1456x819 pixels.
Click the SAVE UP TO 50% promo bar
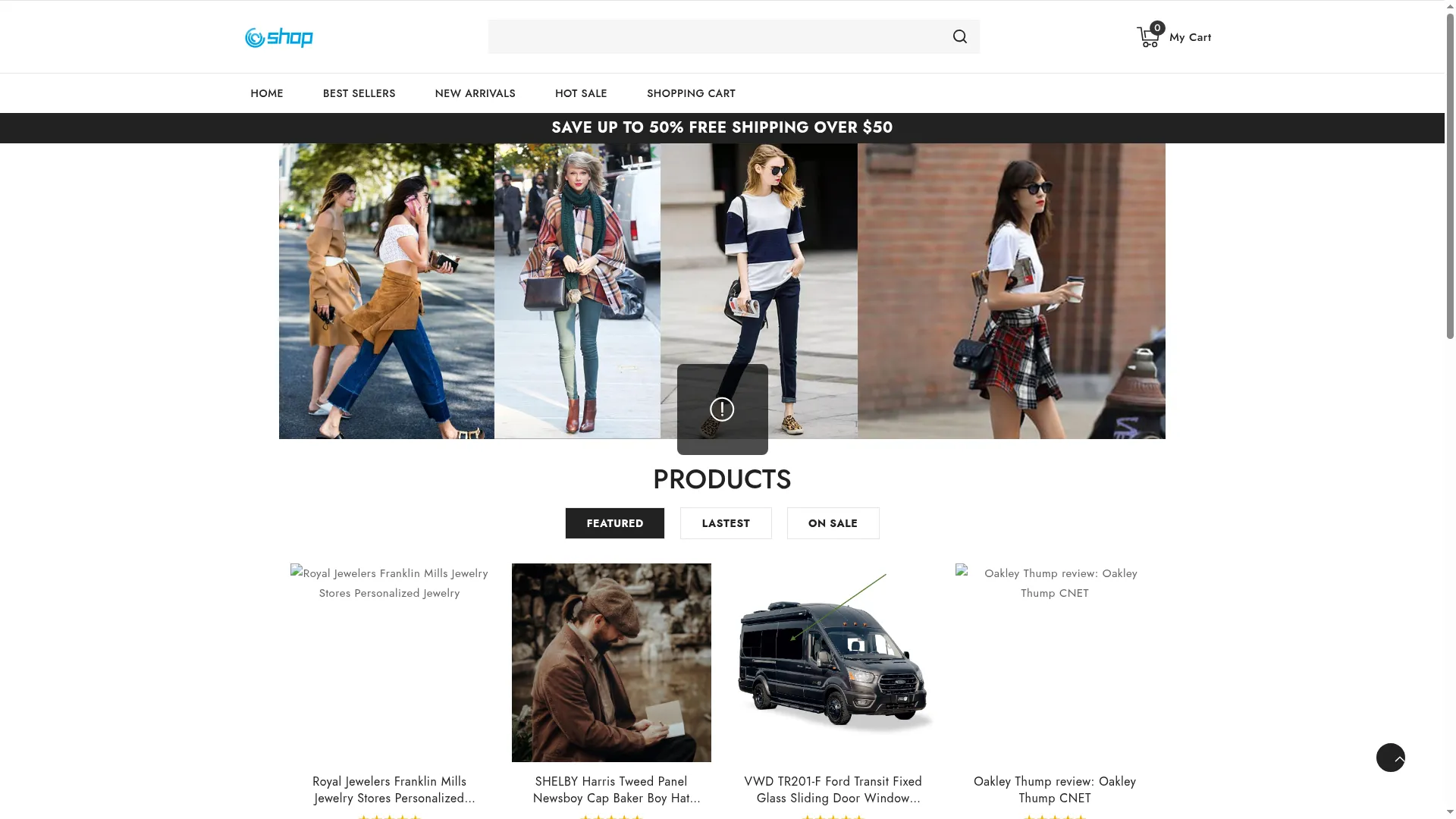[x=722, y=127]
